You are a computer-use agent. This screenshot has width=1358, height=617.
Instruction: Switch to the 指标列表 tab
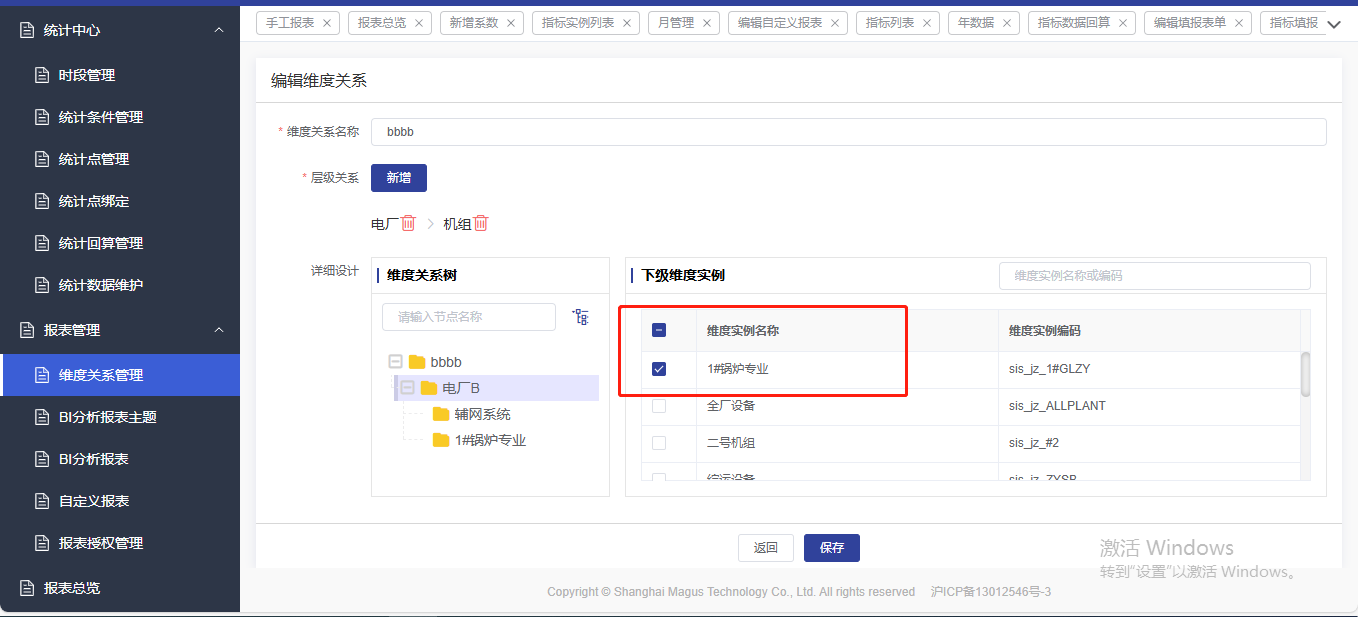(889, 22)
